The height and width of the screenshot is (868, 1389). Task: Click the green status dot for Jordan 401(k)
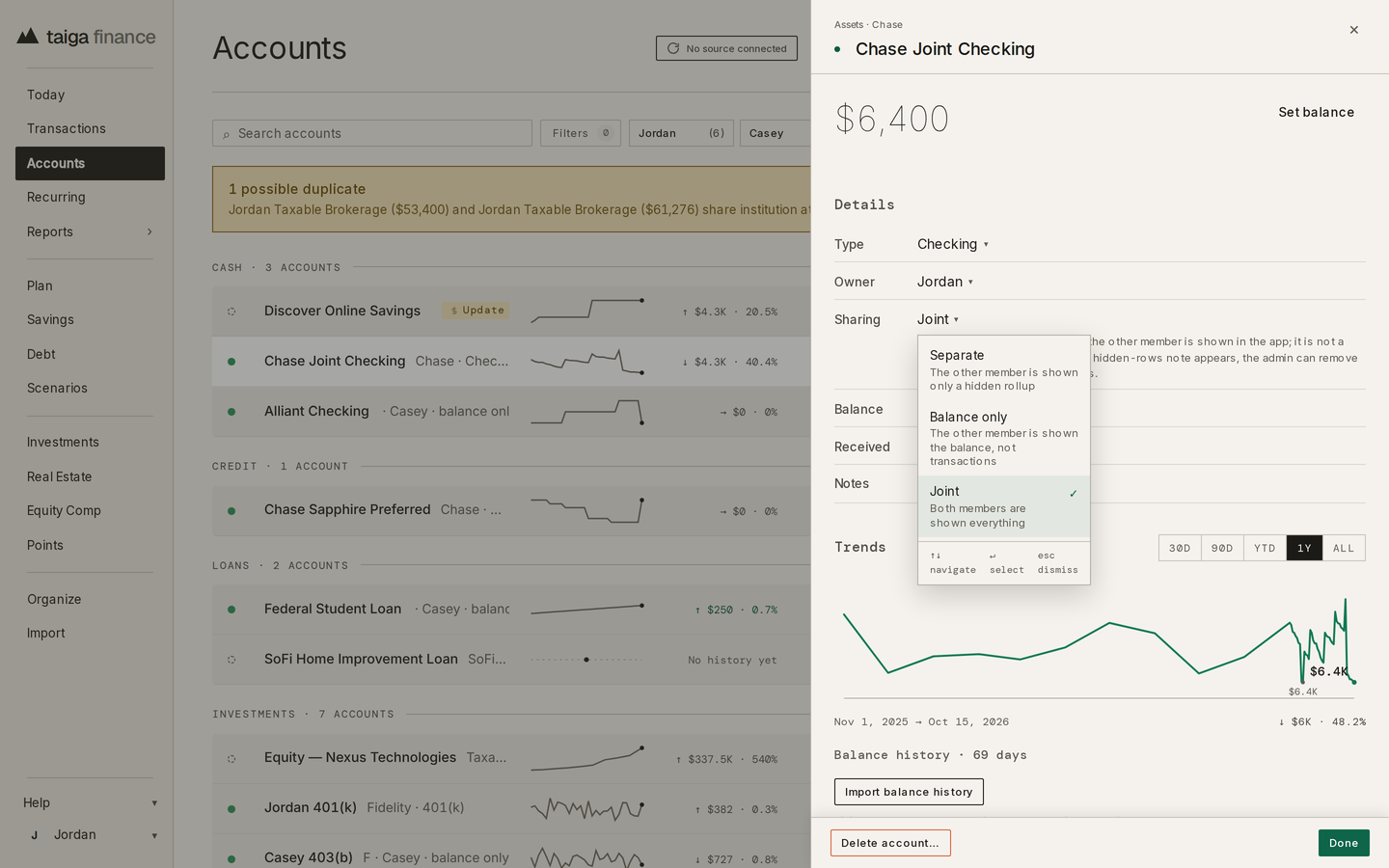(231, 809)
